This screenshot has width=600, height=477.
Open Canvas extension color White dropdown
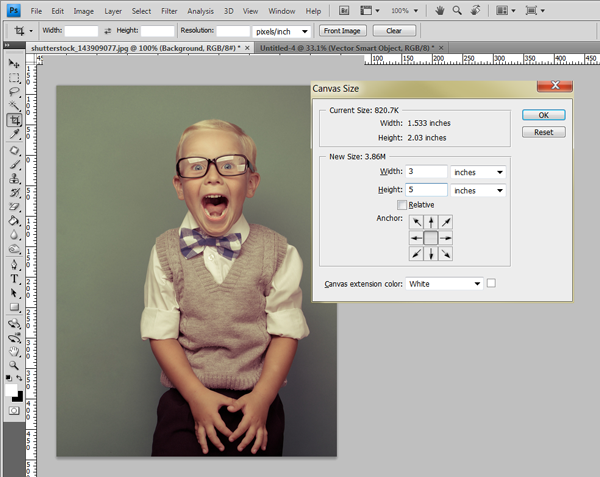point(444,284)
